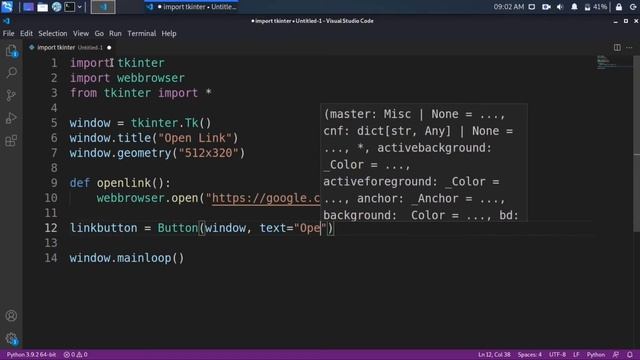Open the Selection menu
The height and width of the screenshot is (360, 640).
[x=53, y=33]
